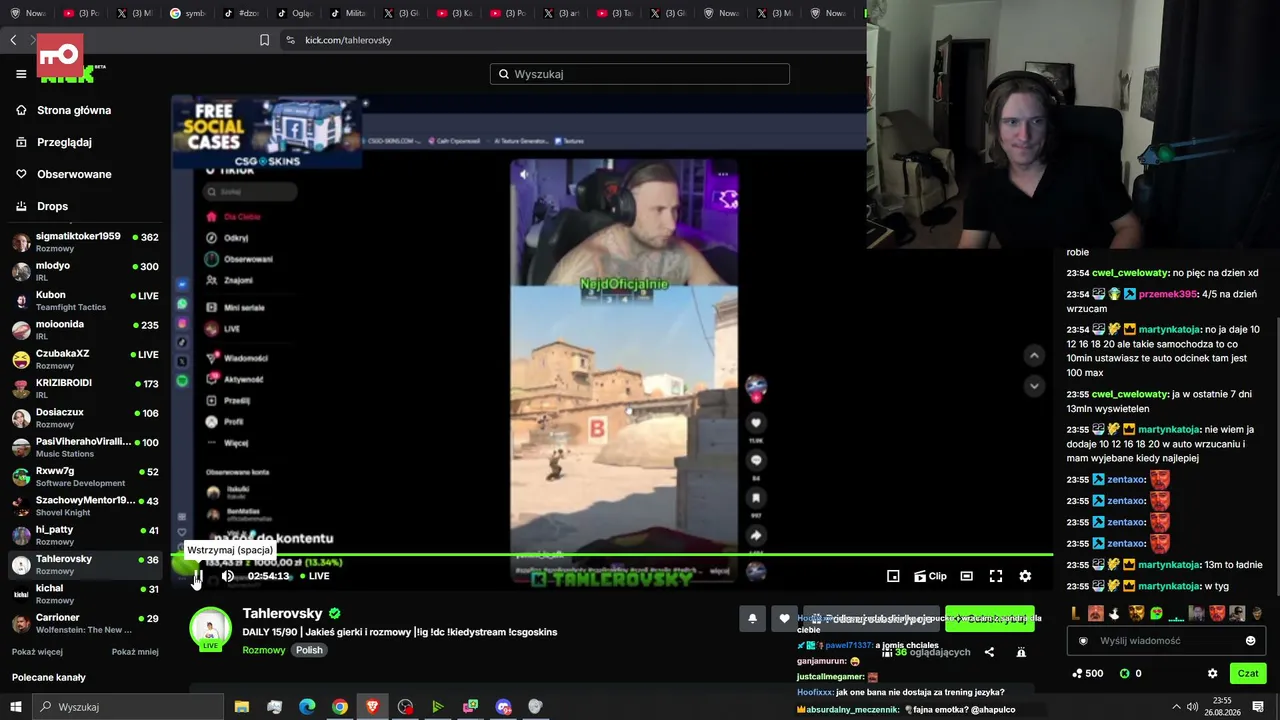The height and width of the screenshot is (720, 1280).
Task: Open the PasiViherahoVirallinen channel
Action: [85, 447]
